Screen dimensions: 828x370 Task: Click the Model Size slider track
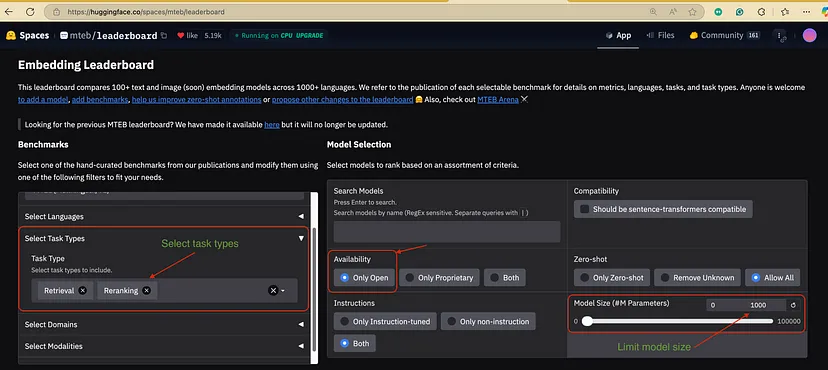click(679, 321)
